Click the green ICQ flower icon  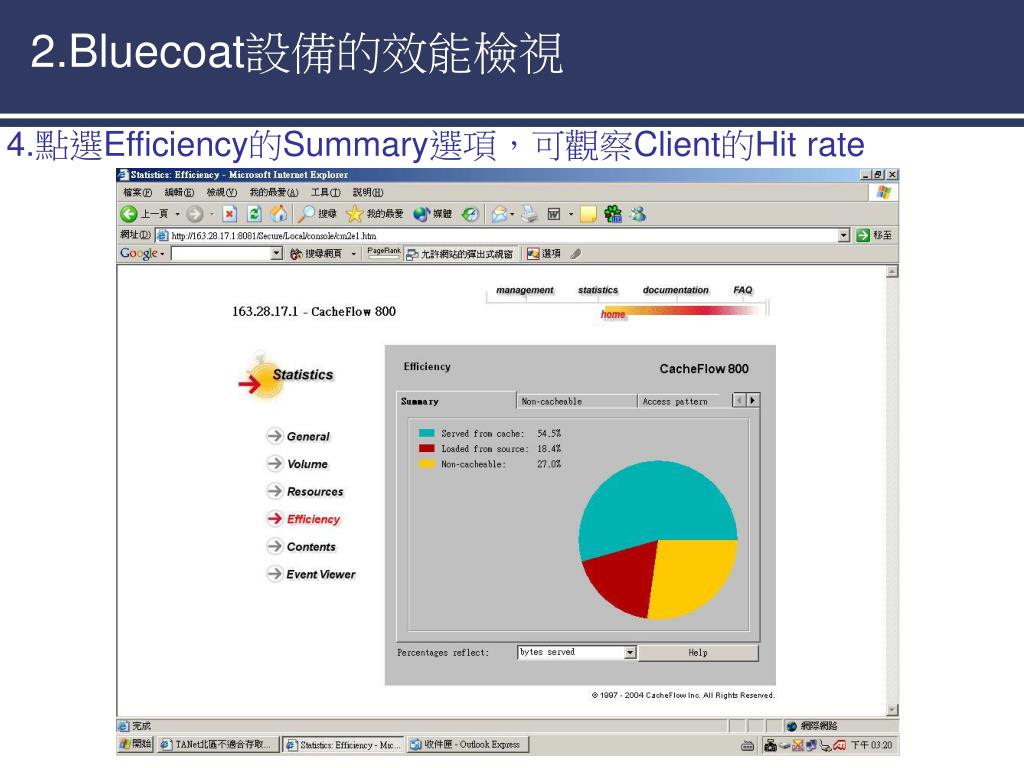[613, 214]
